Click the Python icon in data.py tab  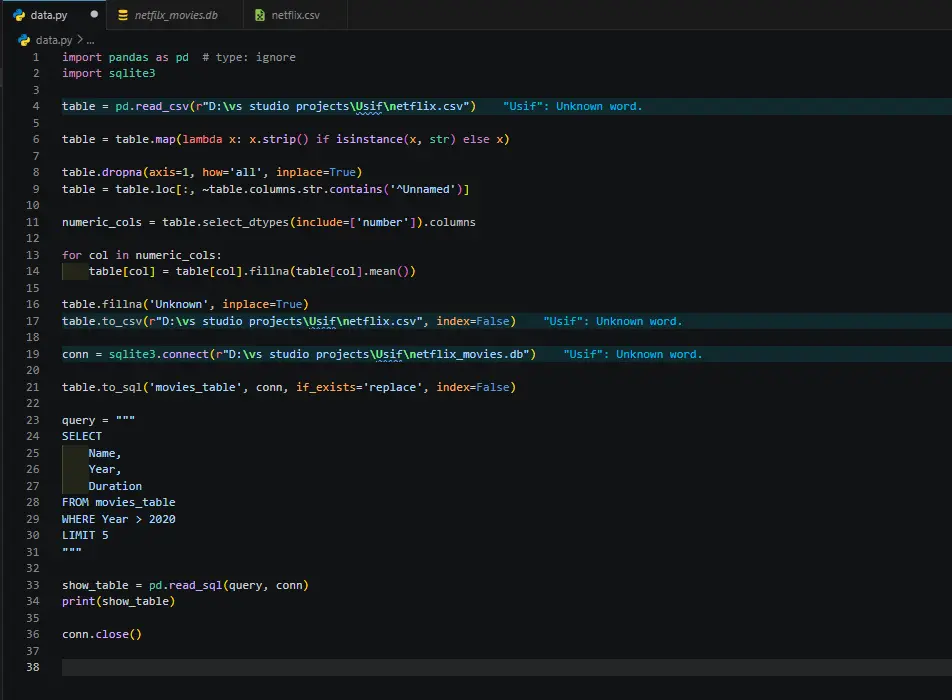[18, 15]
